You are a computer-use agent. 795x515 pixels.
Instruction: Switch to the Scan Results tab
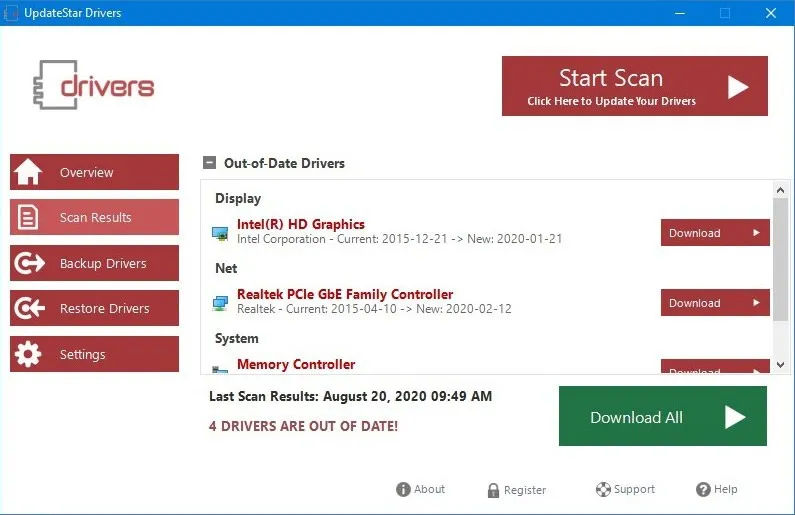(94, 217)
